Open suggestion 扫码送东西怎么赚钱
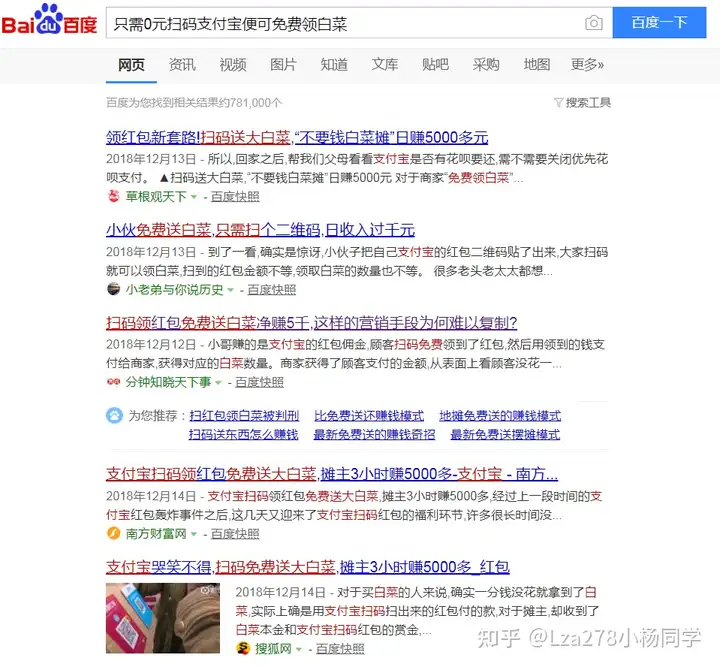The height and width of the screenshot is (667, 720). 243,434
